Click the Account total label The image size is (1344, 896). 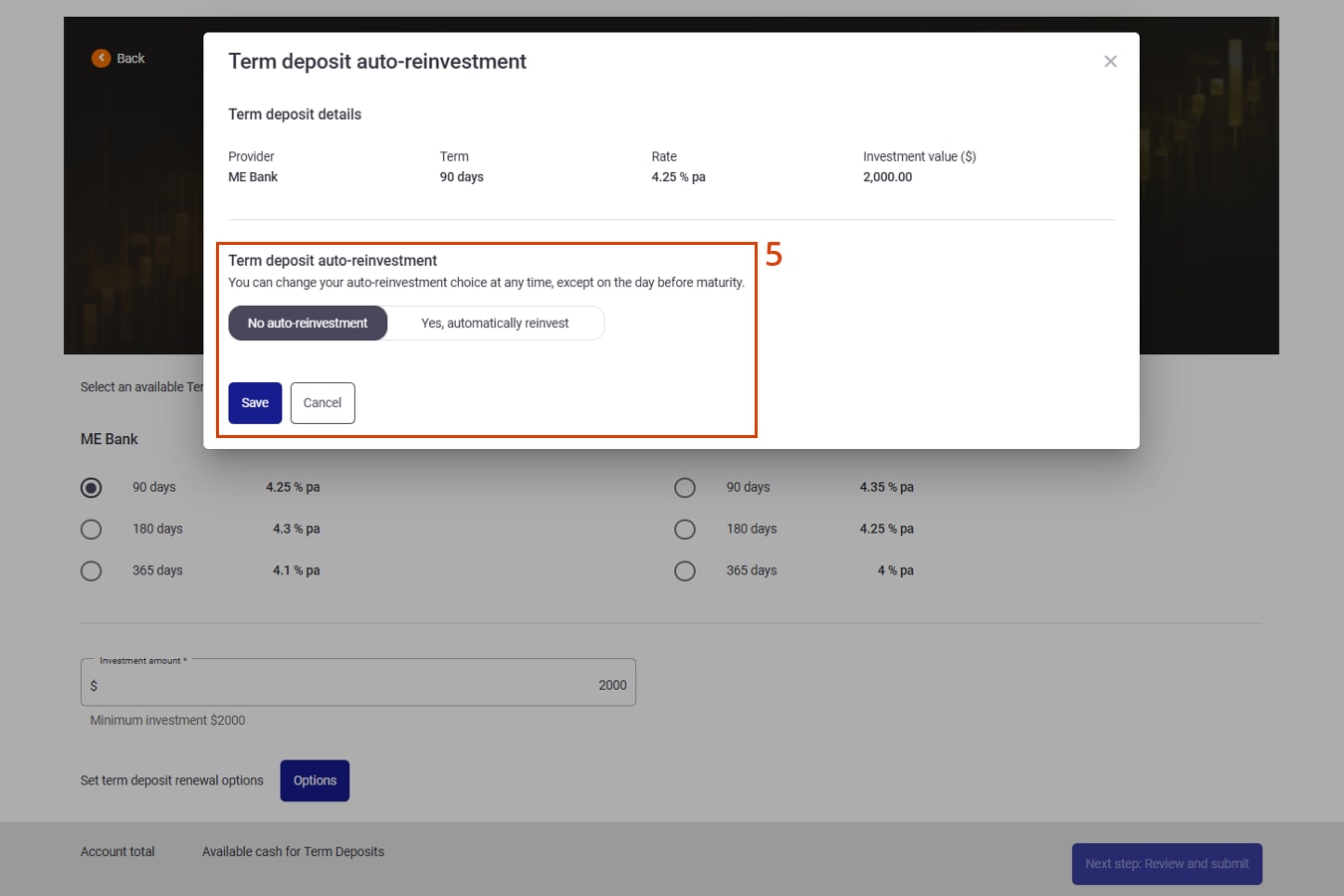click(117, 852)
